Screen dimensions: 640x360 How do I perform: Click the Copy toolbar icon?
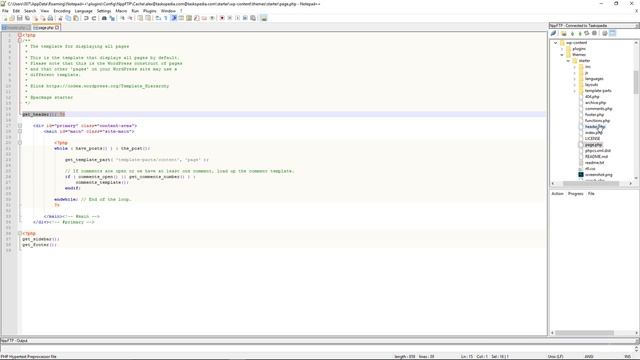(68, 18)
